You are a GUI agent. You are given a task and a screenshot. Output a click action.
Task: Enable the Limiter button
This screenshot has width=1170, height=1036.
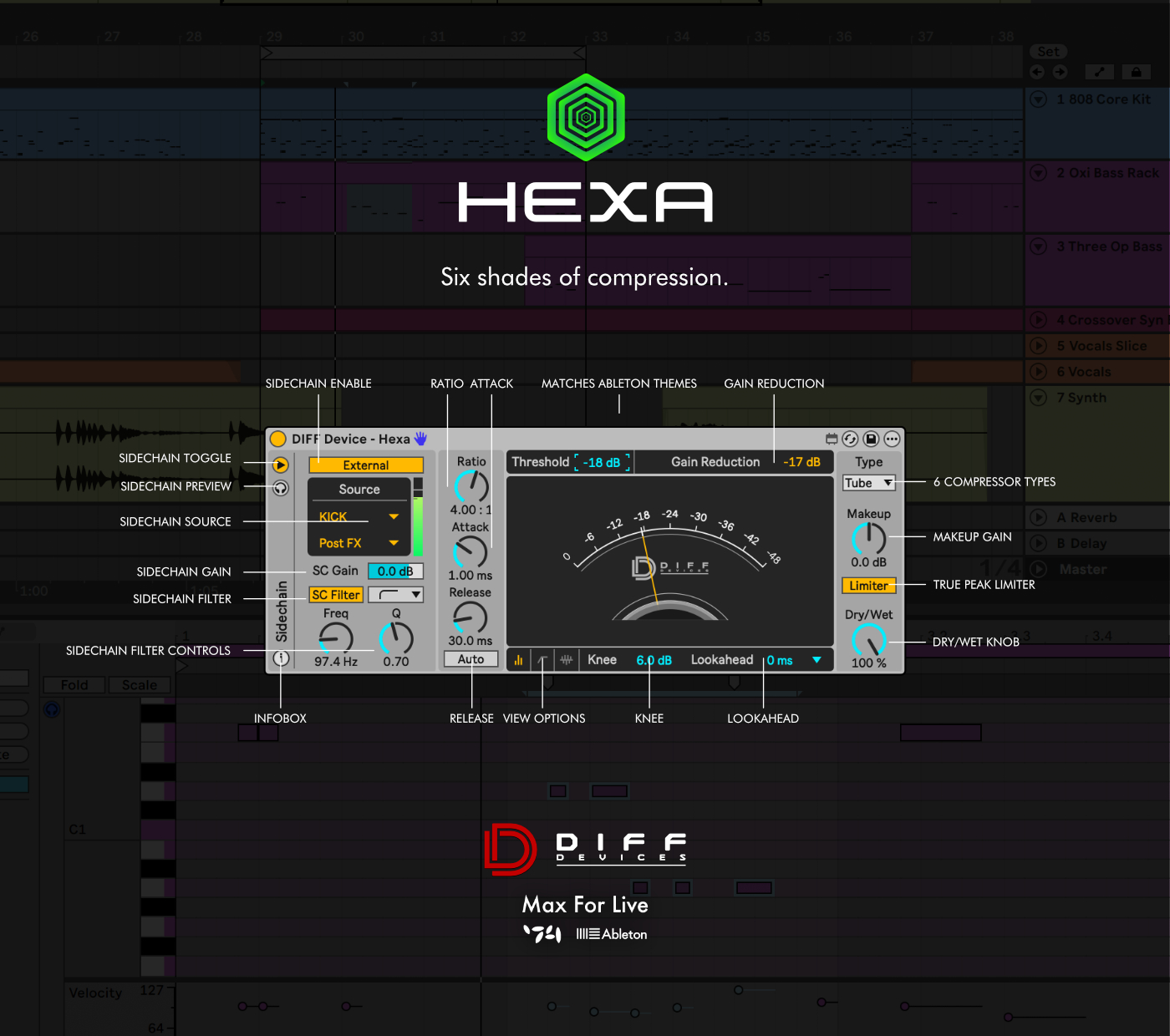[x=868, y=586]
